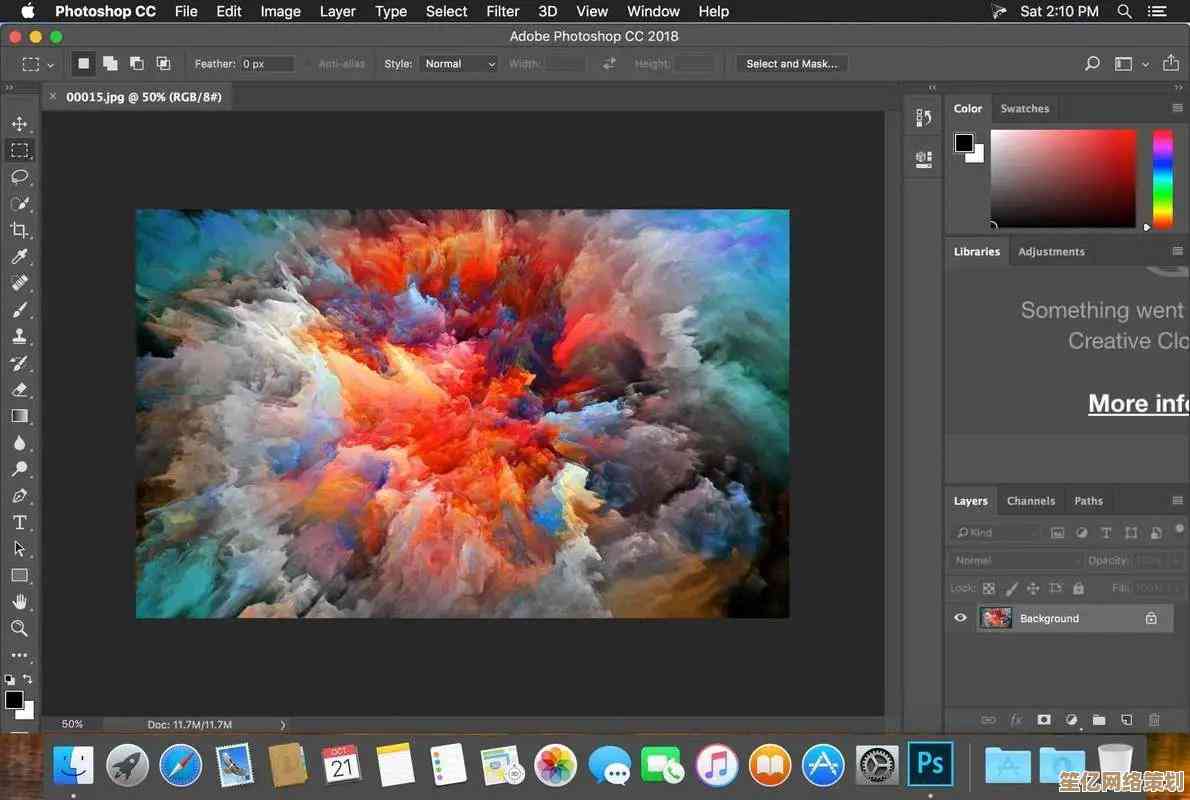1190x800 pixels.
Task: Expand the marquee tool preset picker arrow
Action: pos(49,64)
